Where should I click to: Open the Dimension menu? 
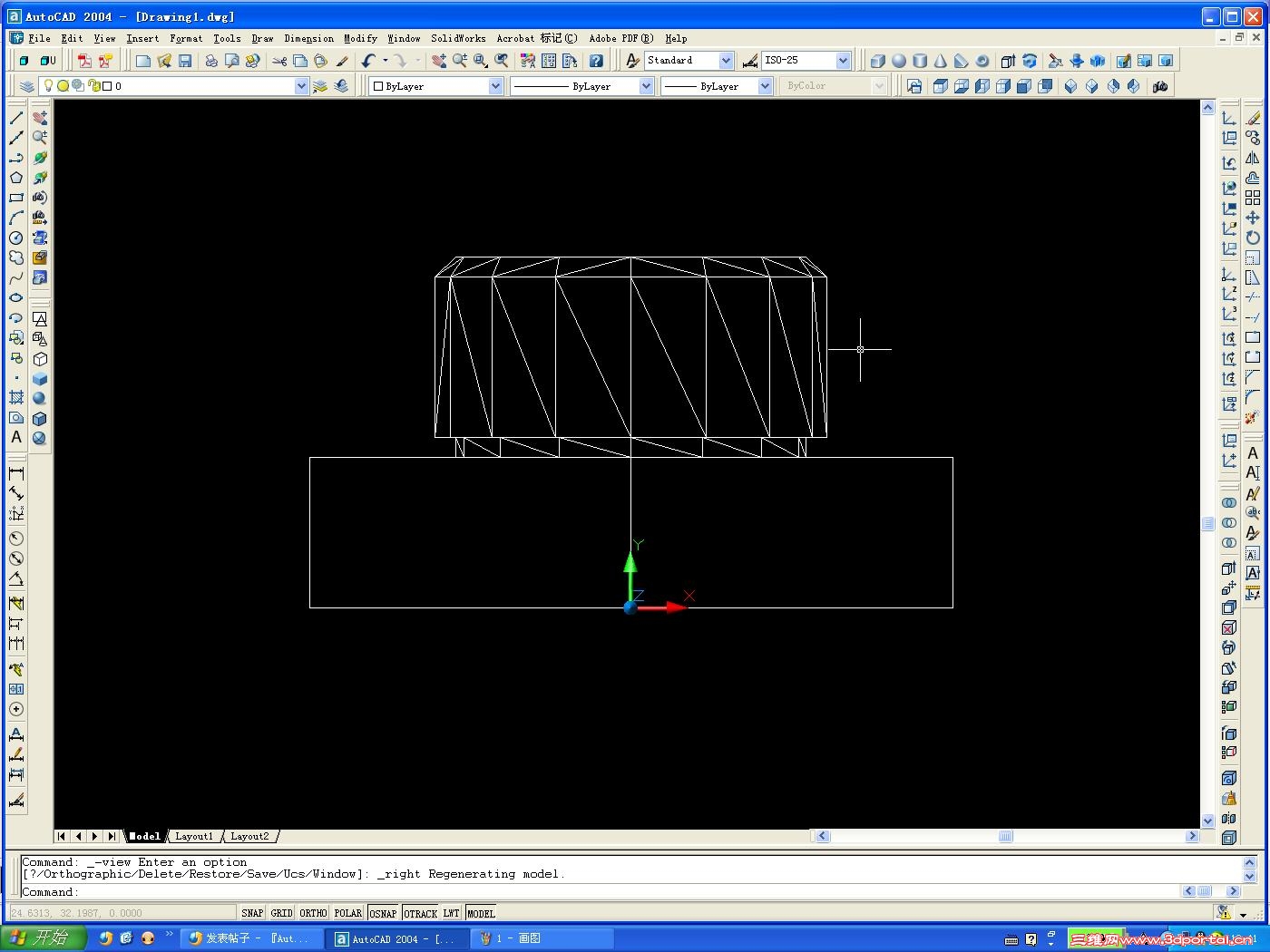tap(308, 38)
